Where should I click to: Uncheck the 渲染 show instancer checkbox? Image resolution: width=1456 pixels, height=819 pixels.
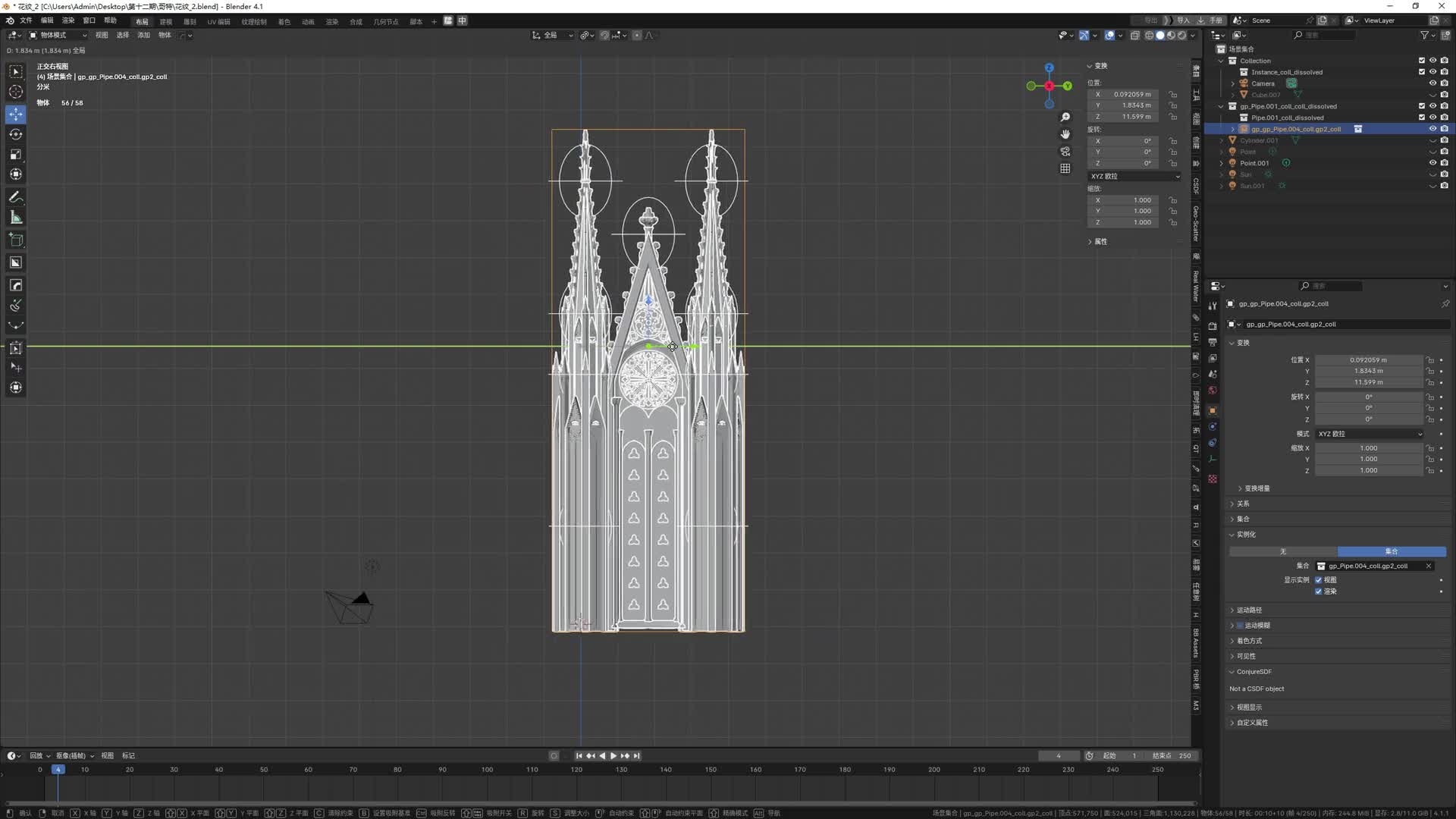[x=1319, y=591]
